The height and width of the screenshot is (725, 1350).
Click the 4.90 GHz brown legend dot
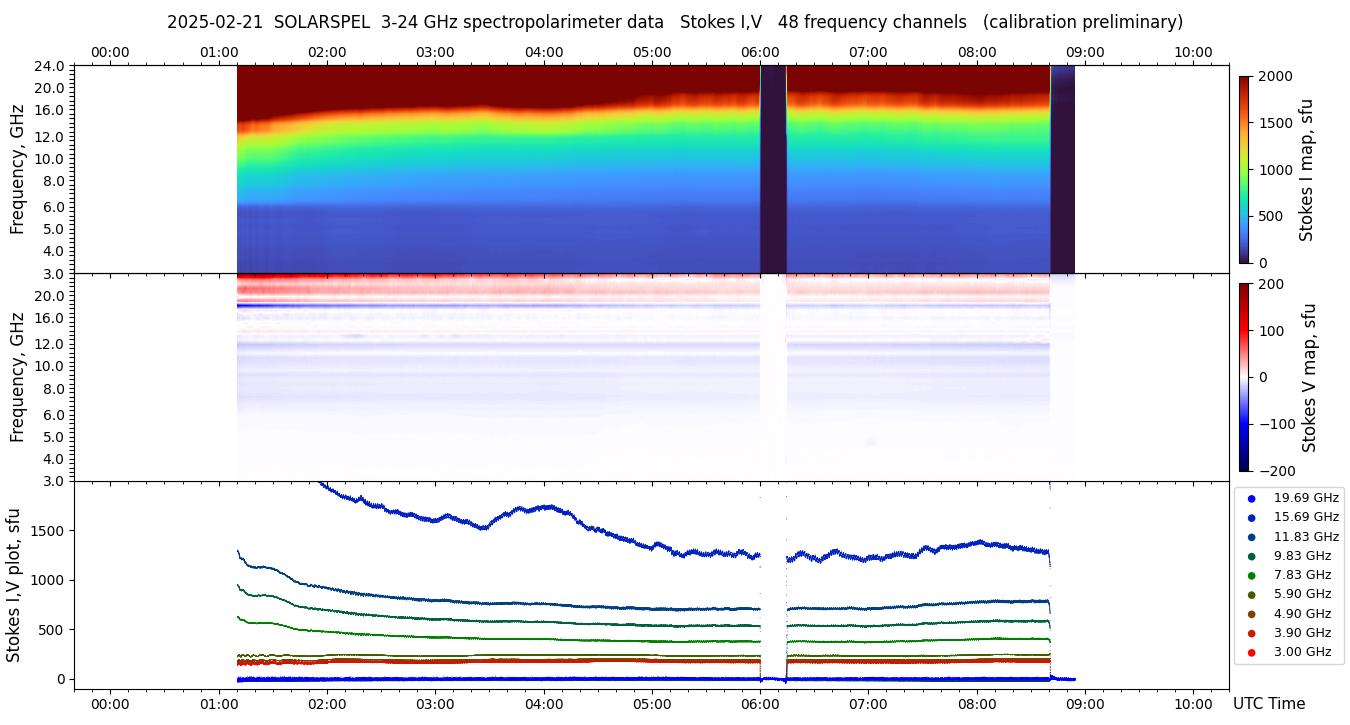pos(1251,614)
